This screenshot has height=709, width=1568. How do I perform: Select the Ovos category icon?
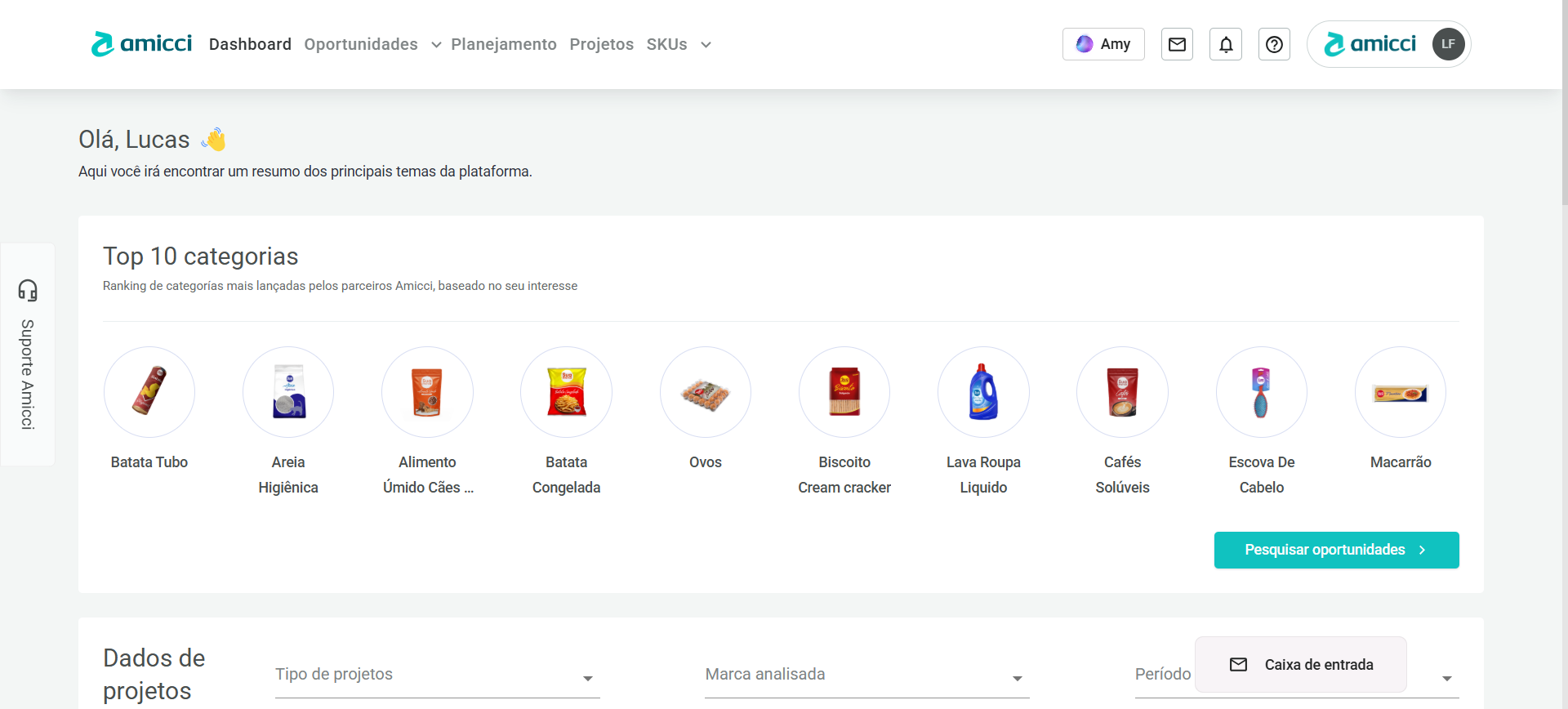pyautogui.click(x=706, y=392)
